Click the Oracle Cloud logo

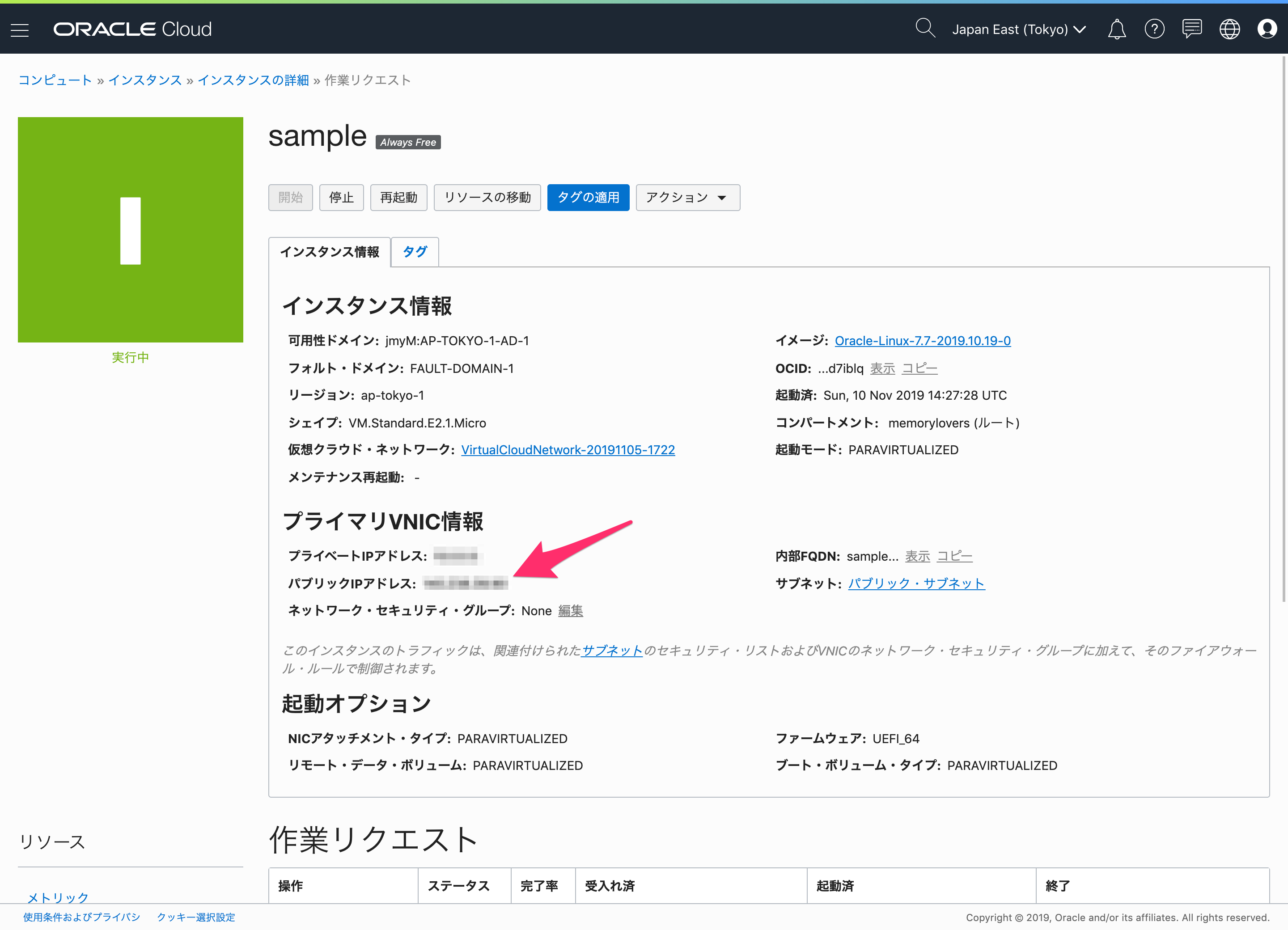pos(132,30)
